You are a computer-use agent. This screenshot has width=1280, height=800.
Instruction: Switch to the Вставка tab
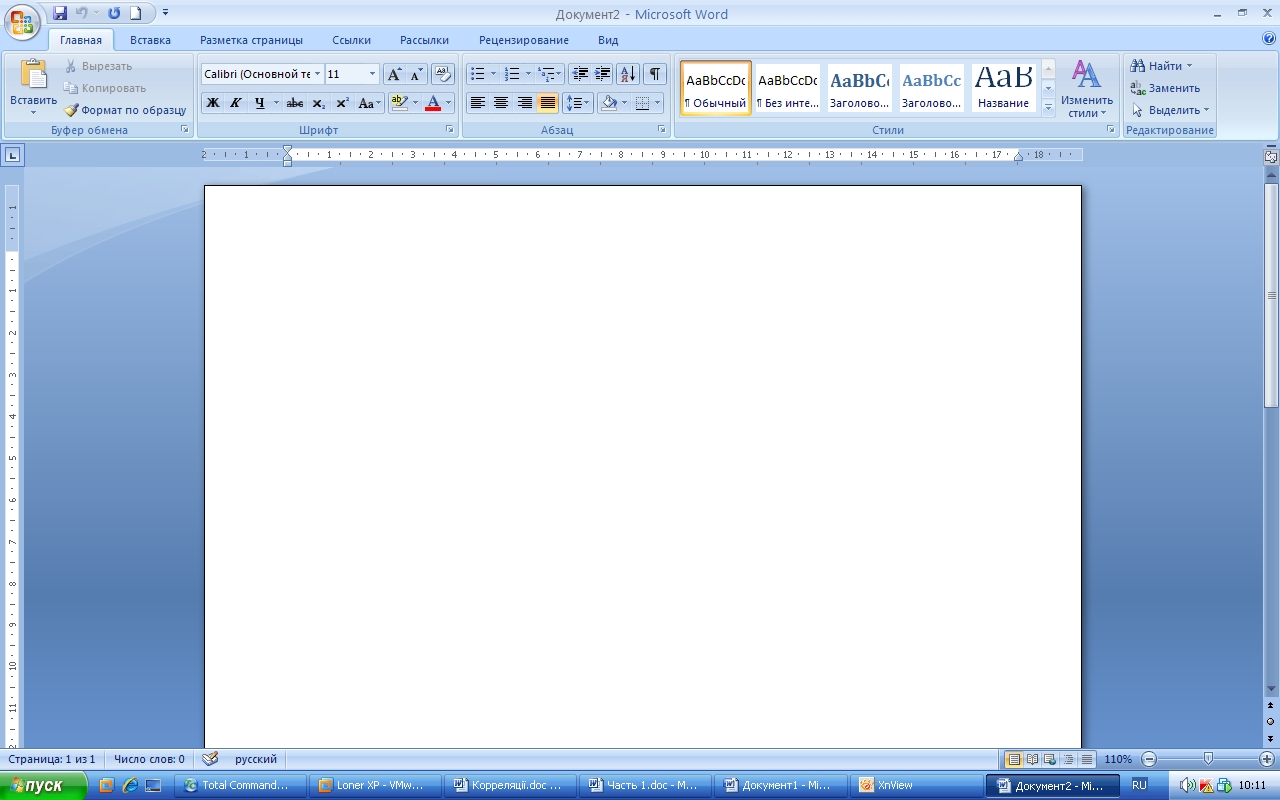[150, 40]
